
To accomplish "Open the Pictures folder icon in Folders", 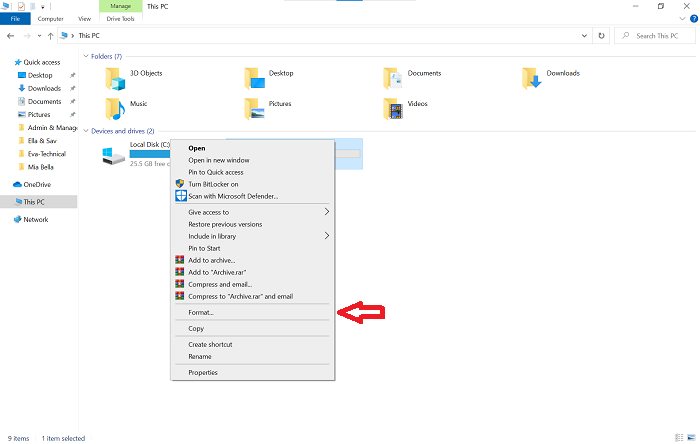I will (x=254, y=109).
